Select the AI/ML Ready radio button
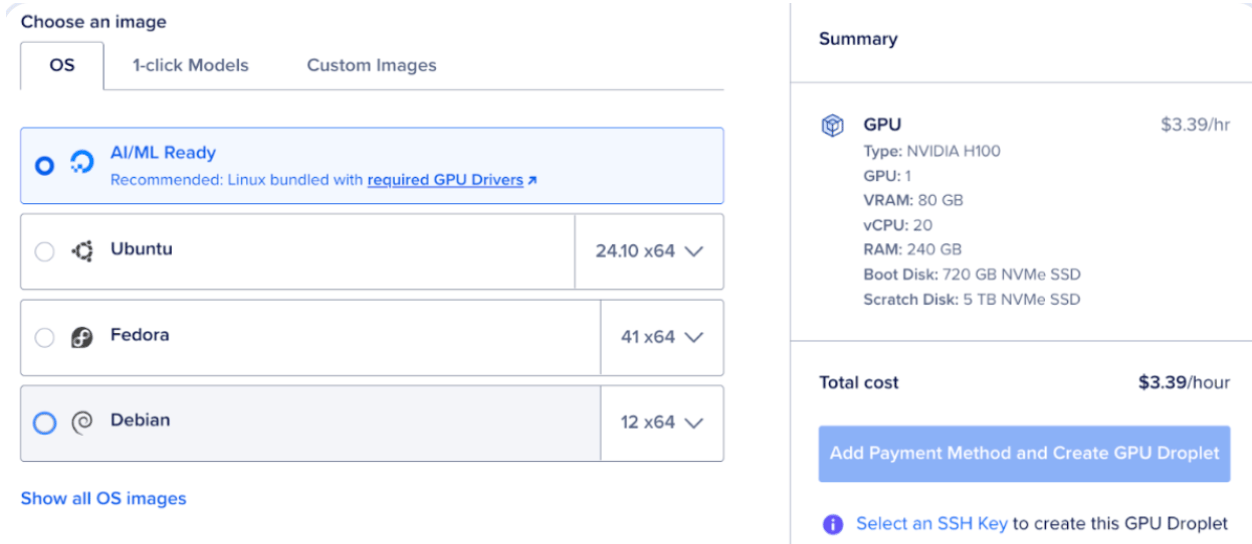 click(44, 165)
